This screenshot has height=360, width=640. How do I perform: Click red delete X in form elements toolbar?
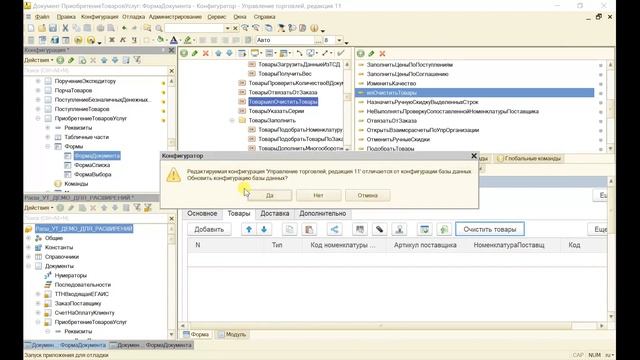[x=206, y=53]
